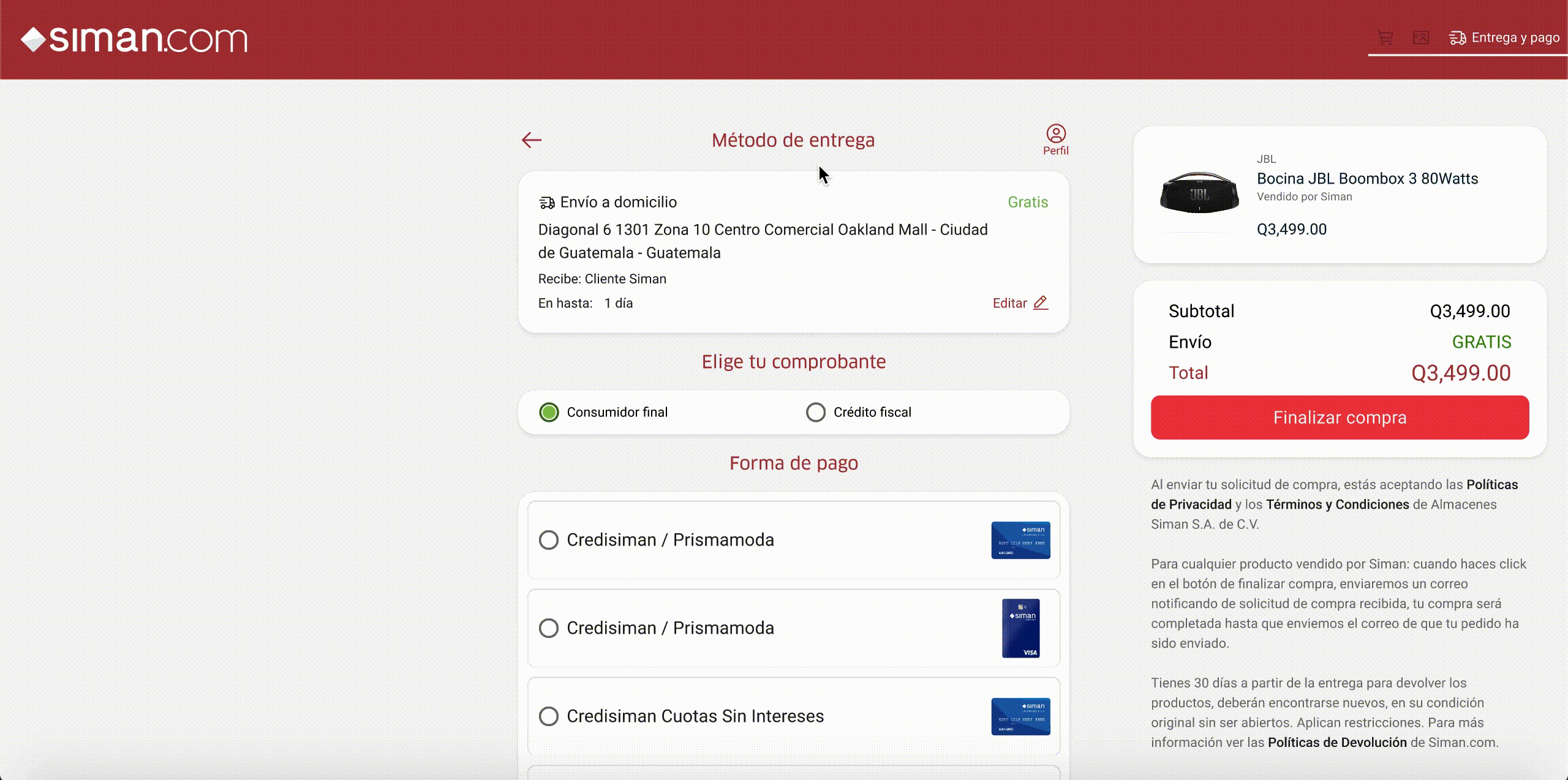
Task: Click product name Bocina JBL Boombox 3 80Watts
Action: (1367, 179)
